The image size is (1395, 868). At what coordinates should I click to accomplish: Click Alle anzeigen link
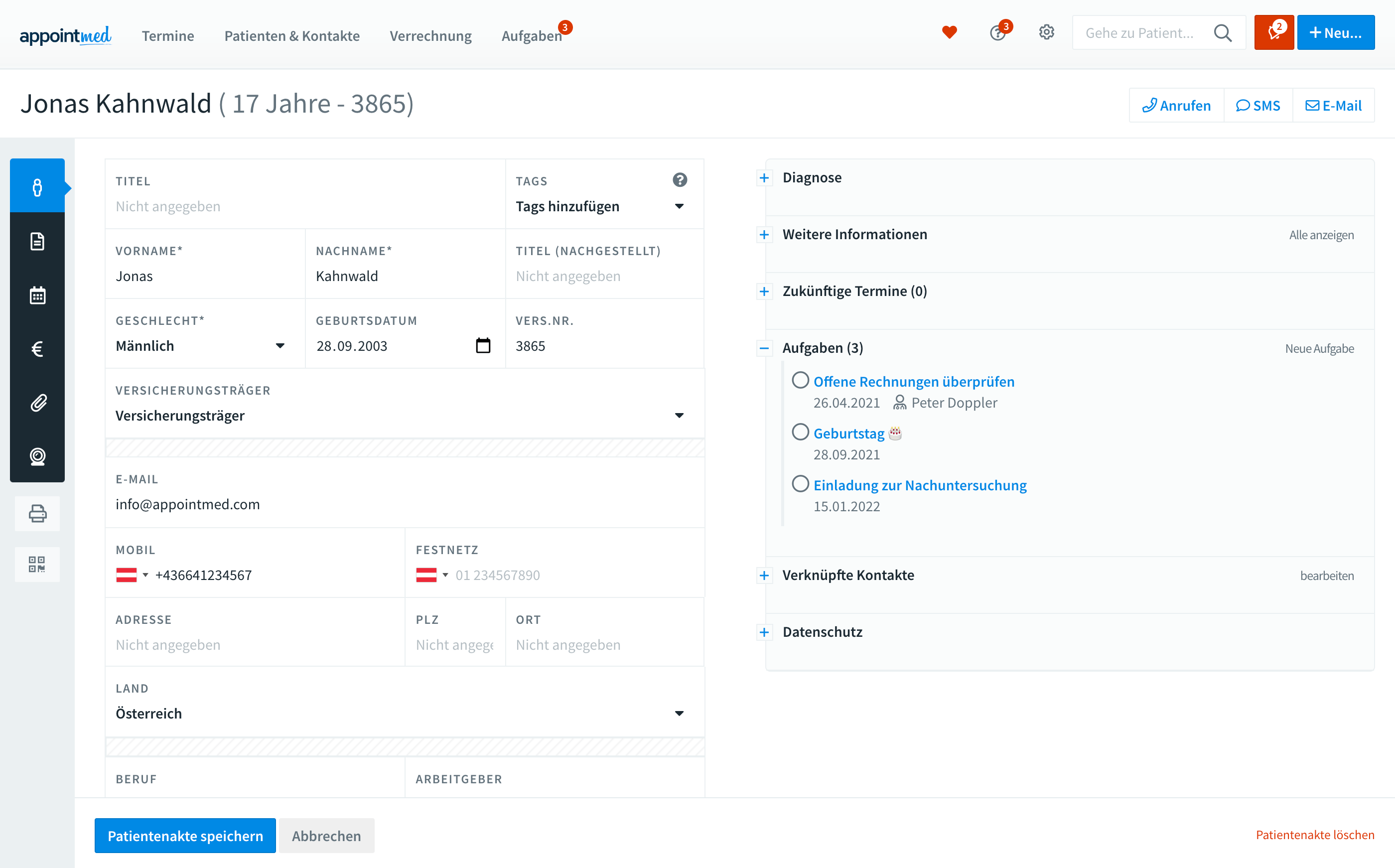point(1321,235)
